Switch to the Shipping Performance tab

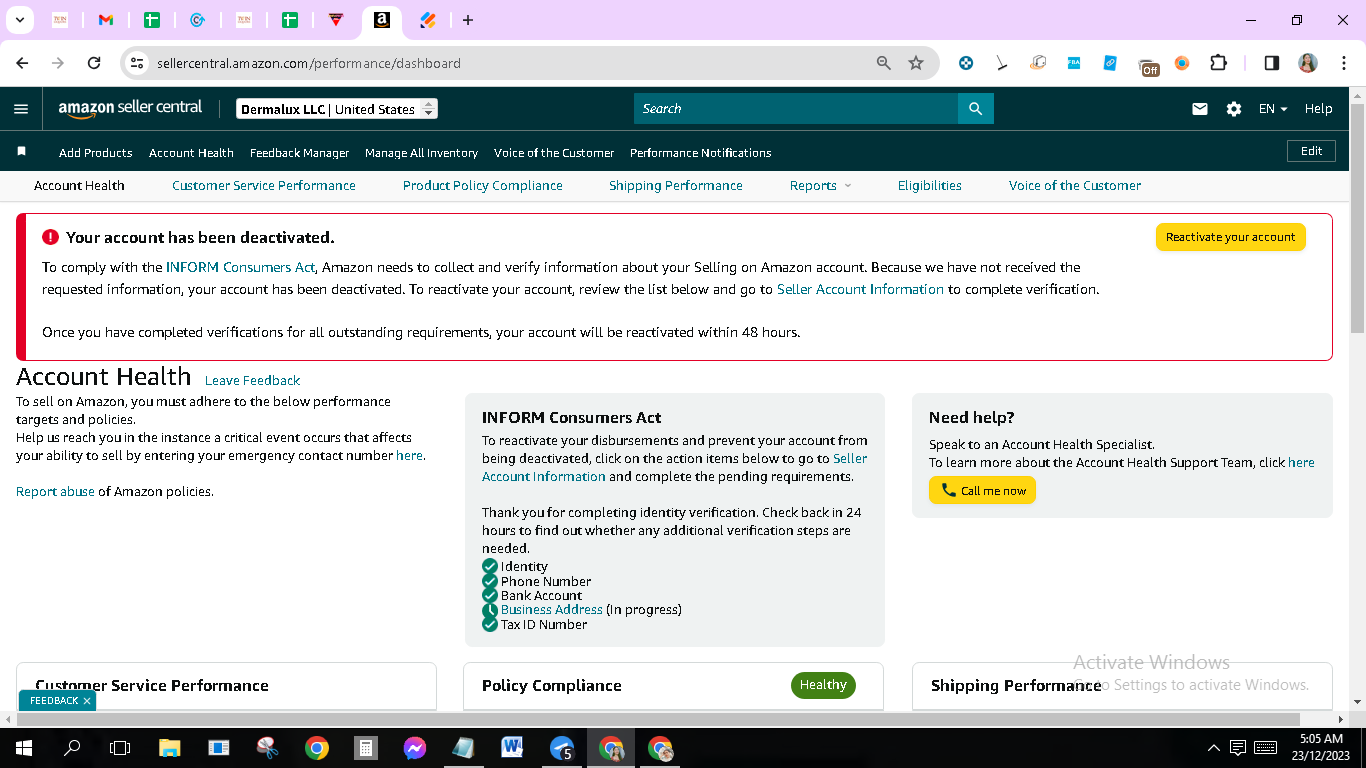(676, 186)
